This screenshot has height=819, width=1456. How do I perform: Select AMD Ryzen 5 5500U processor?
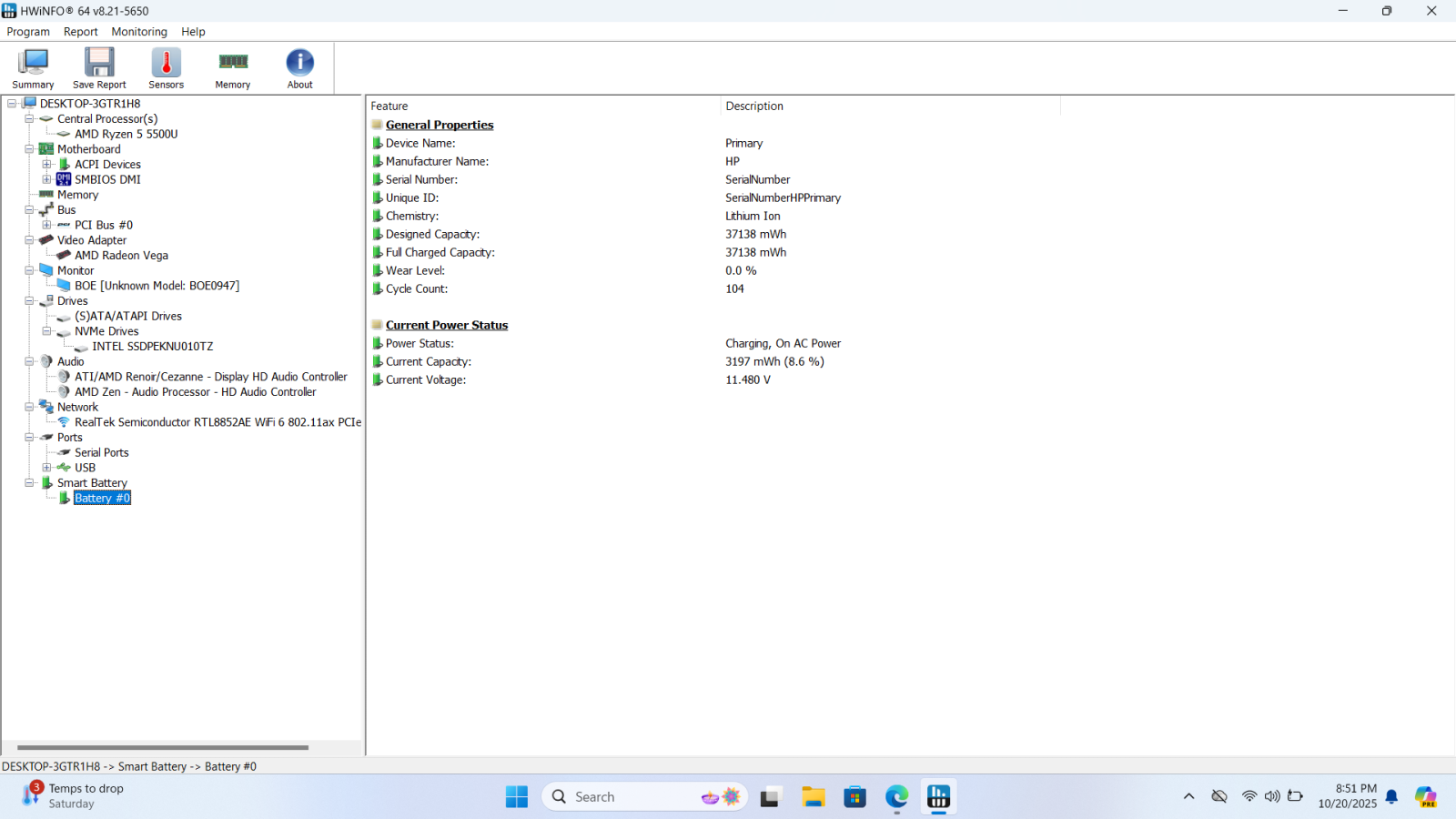126,134
